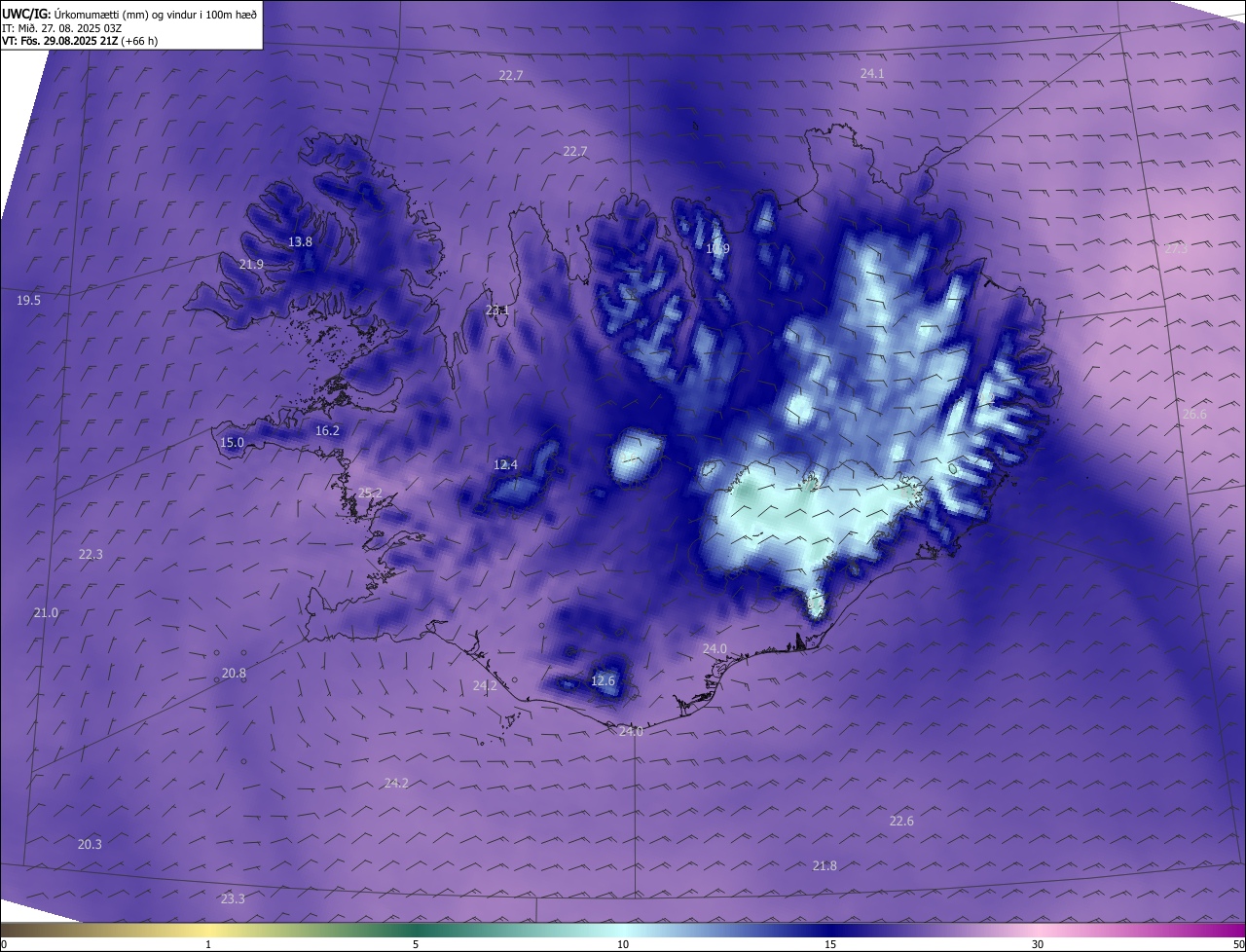Click the map title "Úrkomumætti (mm) og vindur"
This screenshot has width=1246, height=952.
click(x=127, y=15)
